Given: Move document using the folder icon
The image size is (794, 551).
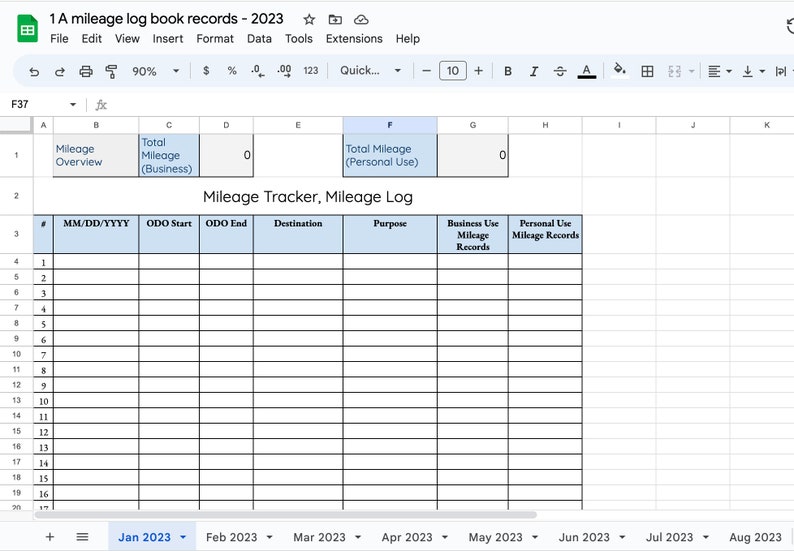Looking at the screenshot, I should tap(335, 20).
